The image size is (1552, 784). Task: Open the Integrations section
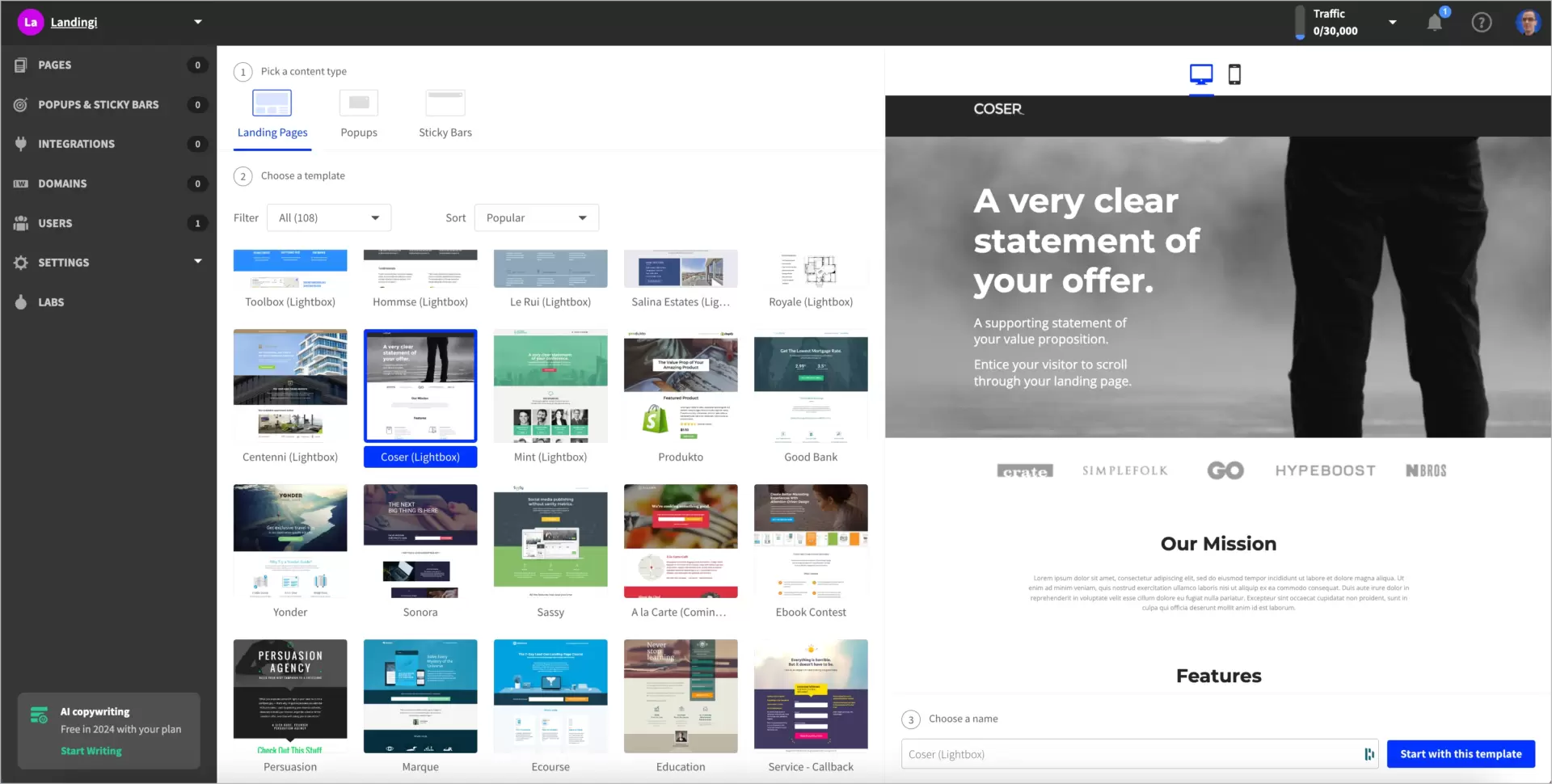coord(76,143)
